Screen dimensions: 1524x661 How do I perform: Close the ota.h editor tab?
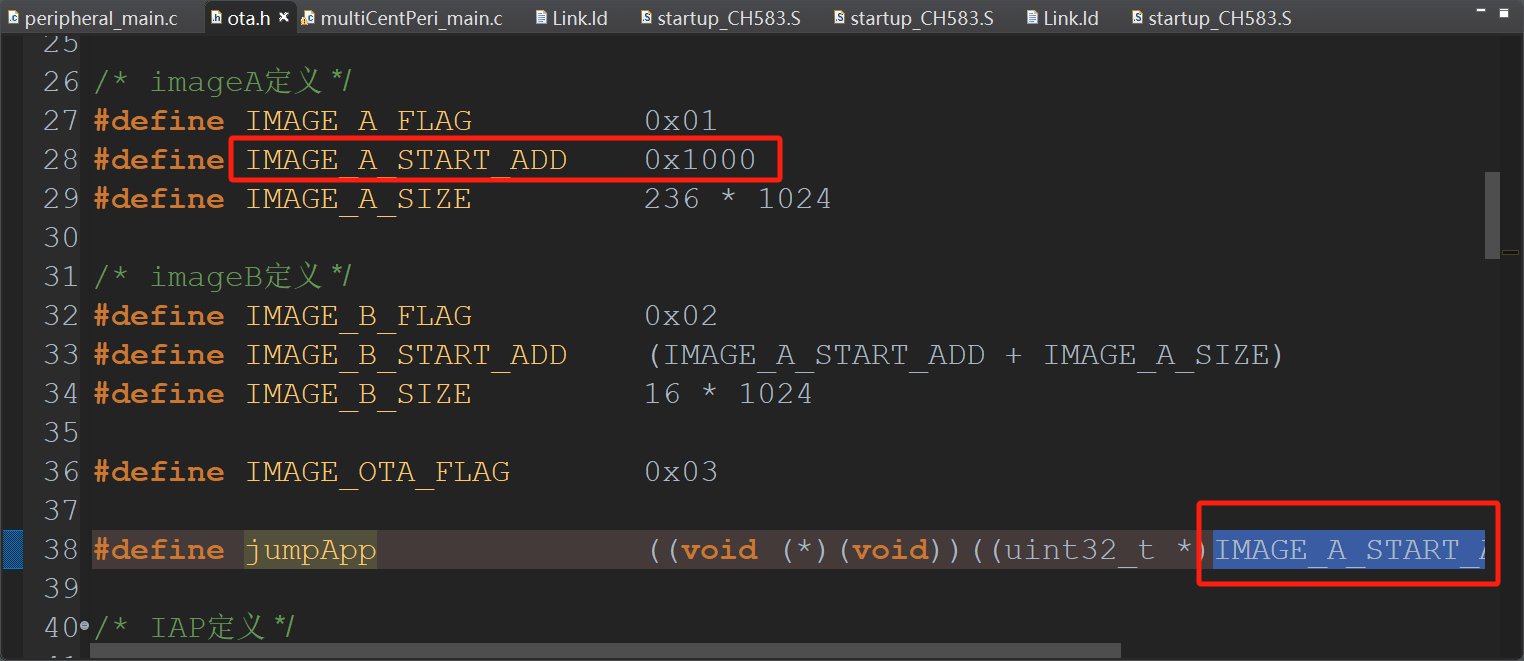pyautogui.click(x=283, y=18)
